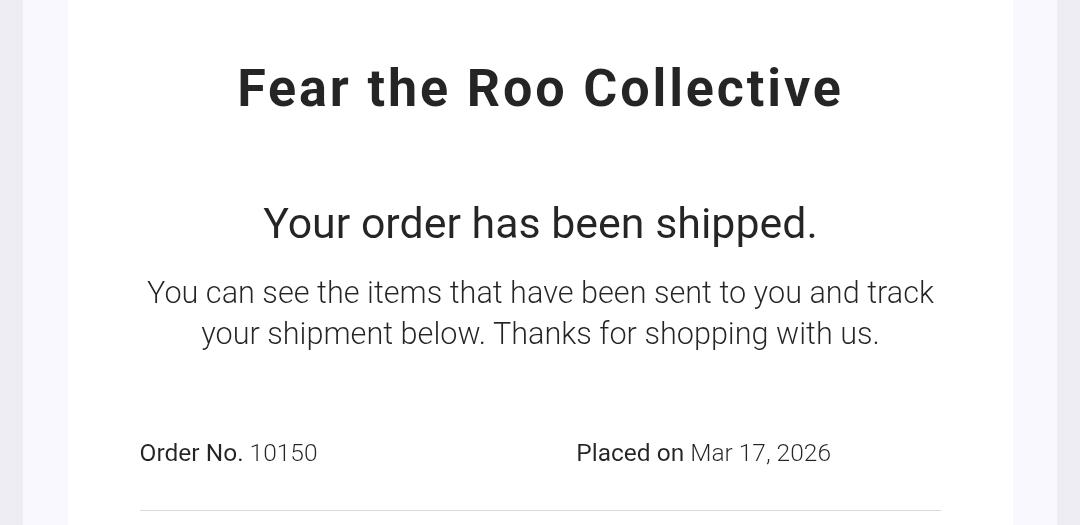Click the Fear the Roo Collective store title

click(x=540, y=88)
